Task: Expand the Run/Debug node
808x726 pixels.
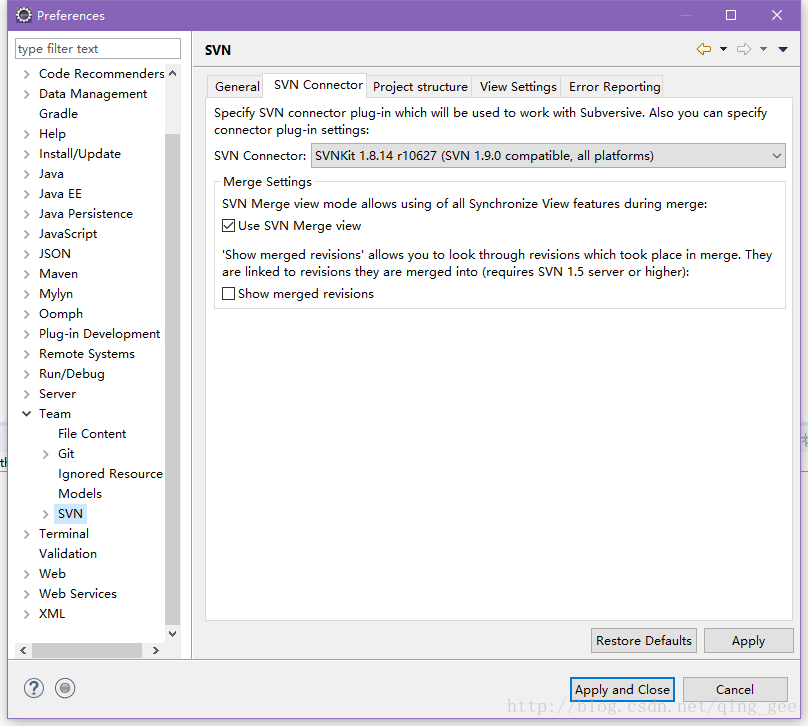Action: (26, 374)
